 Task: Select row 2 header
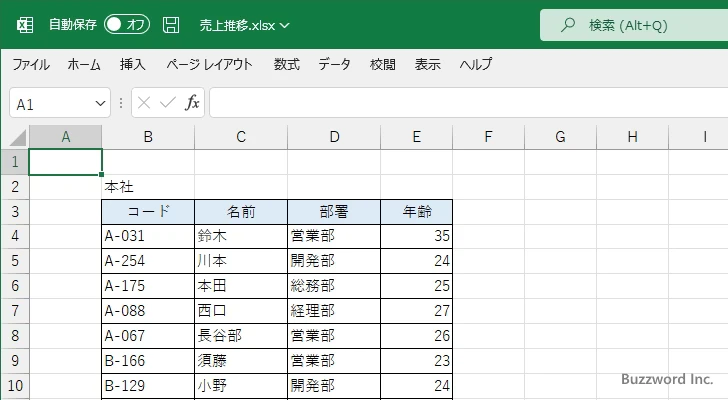tap(15, 187)
